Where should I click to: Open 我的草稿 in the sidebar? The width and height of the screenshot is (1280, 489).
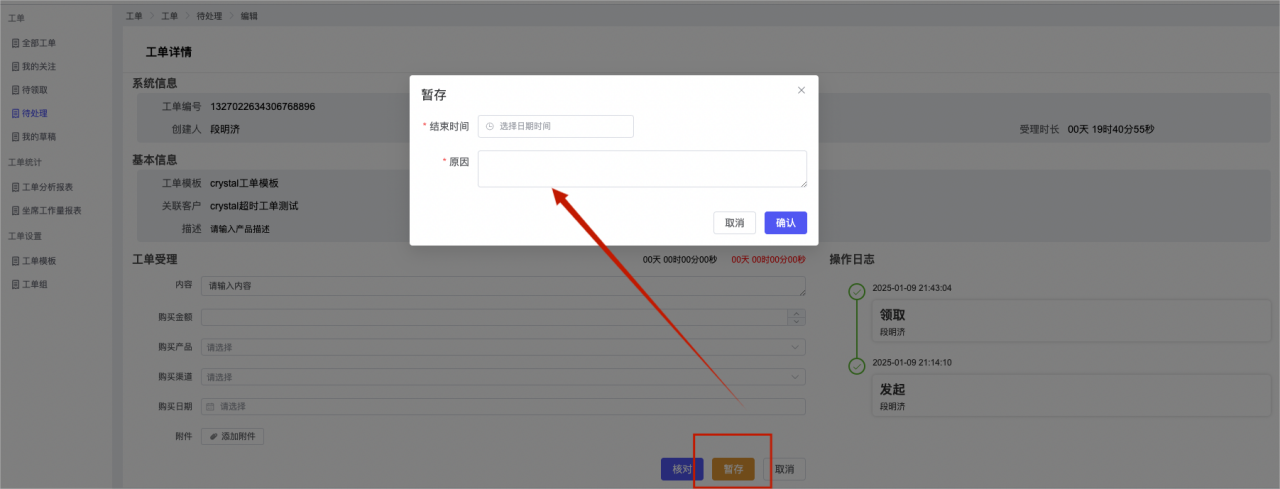[x=39, y=136]
